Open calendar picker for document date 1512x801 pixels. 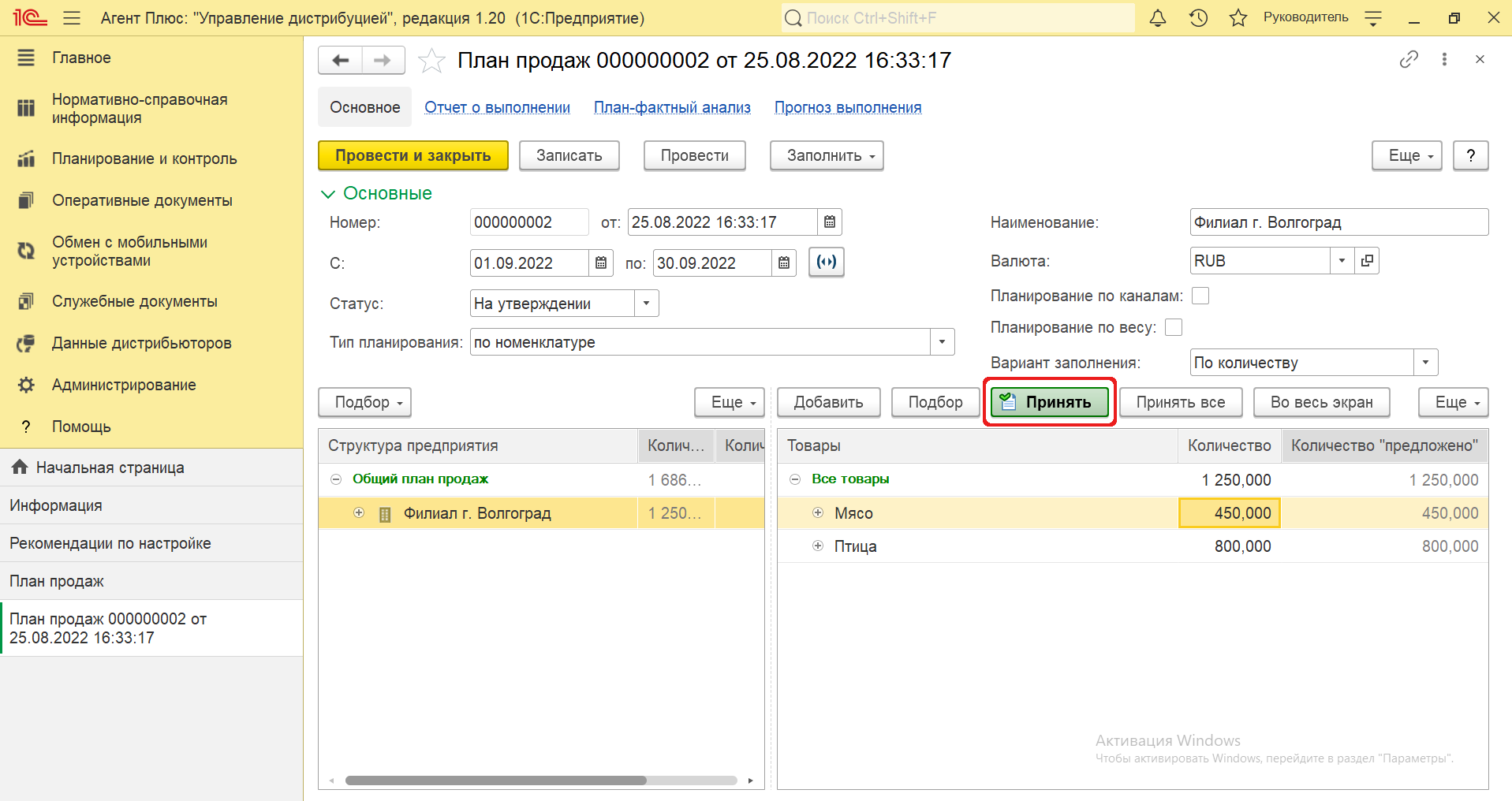pyautogui.click(x=830, y=222)
